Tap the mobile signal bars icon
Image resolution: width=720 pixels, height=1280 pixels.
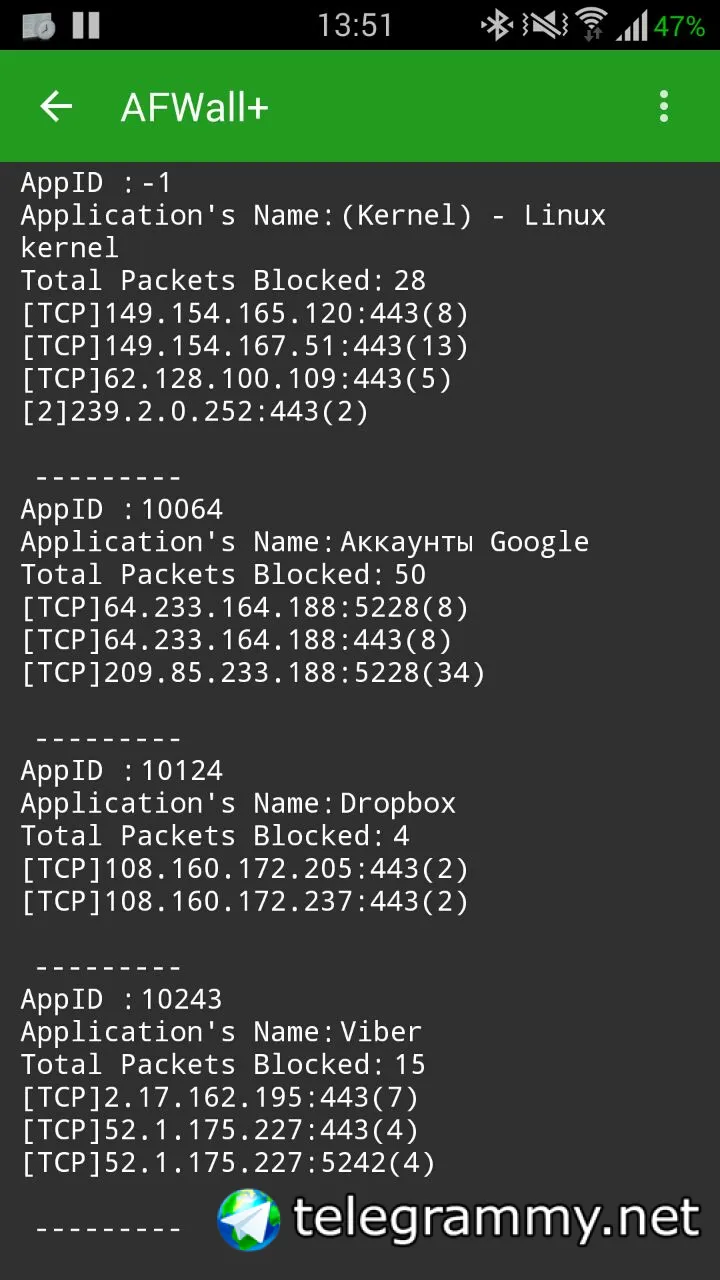[632, 25]
